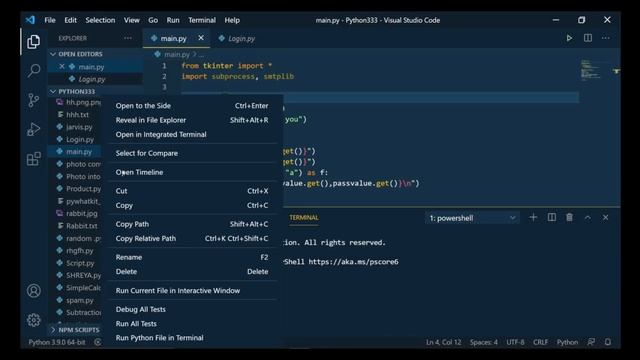The width and height of the screenshot is (640, 360).
Task: Choose Rename in context menu
Action: pyautogui.click(x=192, y=257)
